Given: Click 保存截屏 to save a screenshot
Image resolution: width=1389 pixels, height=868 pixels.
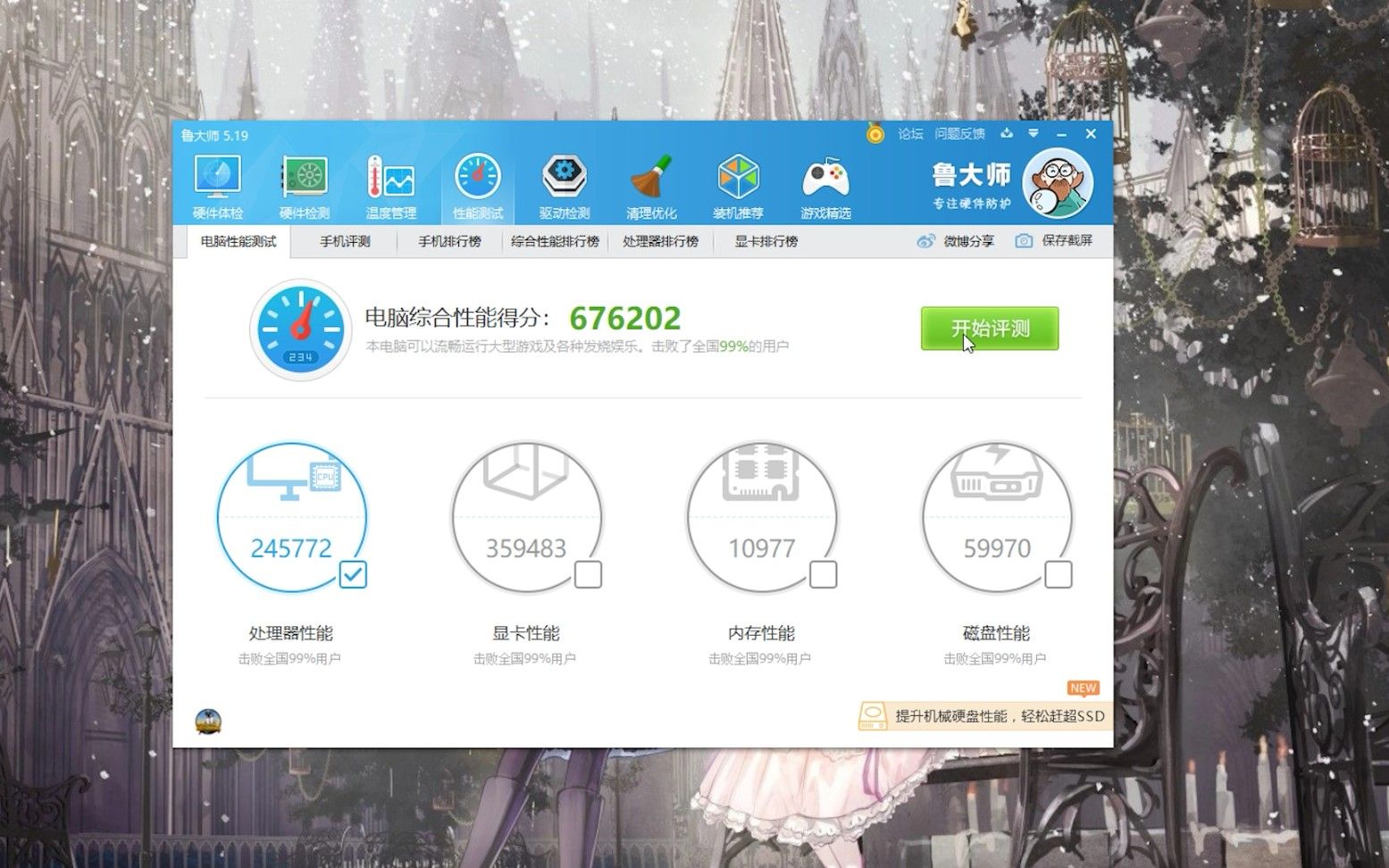Looking at the screenshot, I should coord(1054,241).
